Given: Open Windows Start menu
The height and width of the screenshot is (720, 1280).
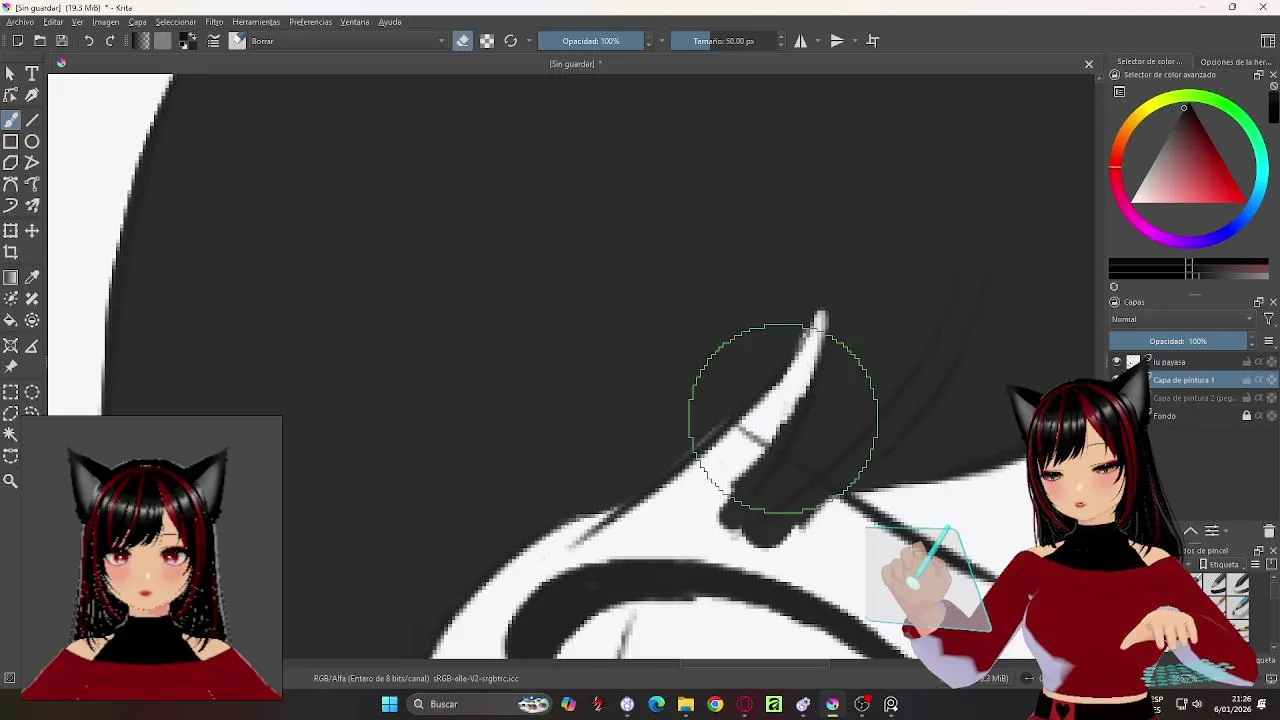Looking at the screenshot, I should coord(389,705).
